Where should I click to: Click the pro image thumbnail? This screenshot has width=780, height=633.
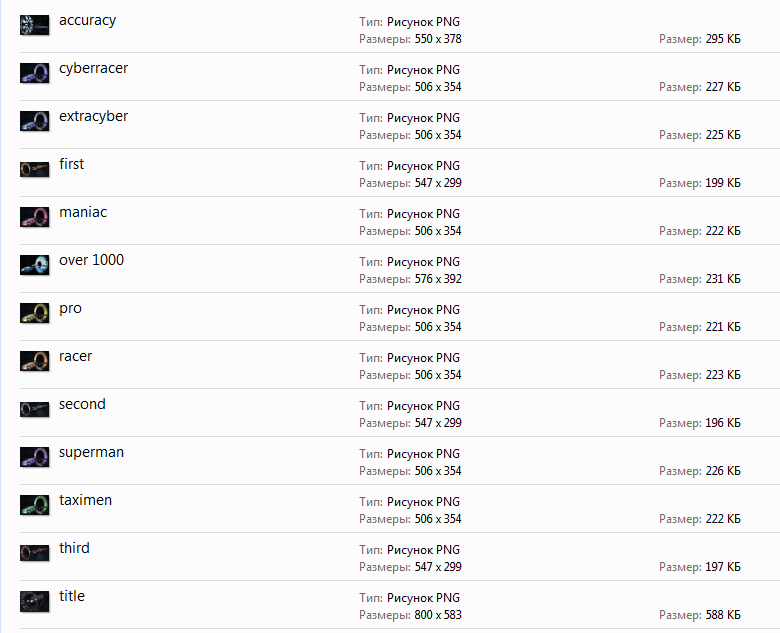coord(35,313)
